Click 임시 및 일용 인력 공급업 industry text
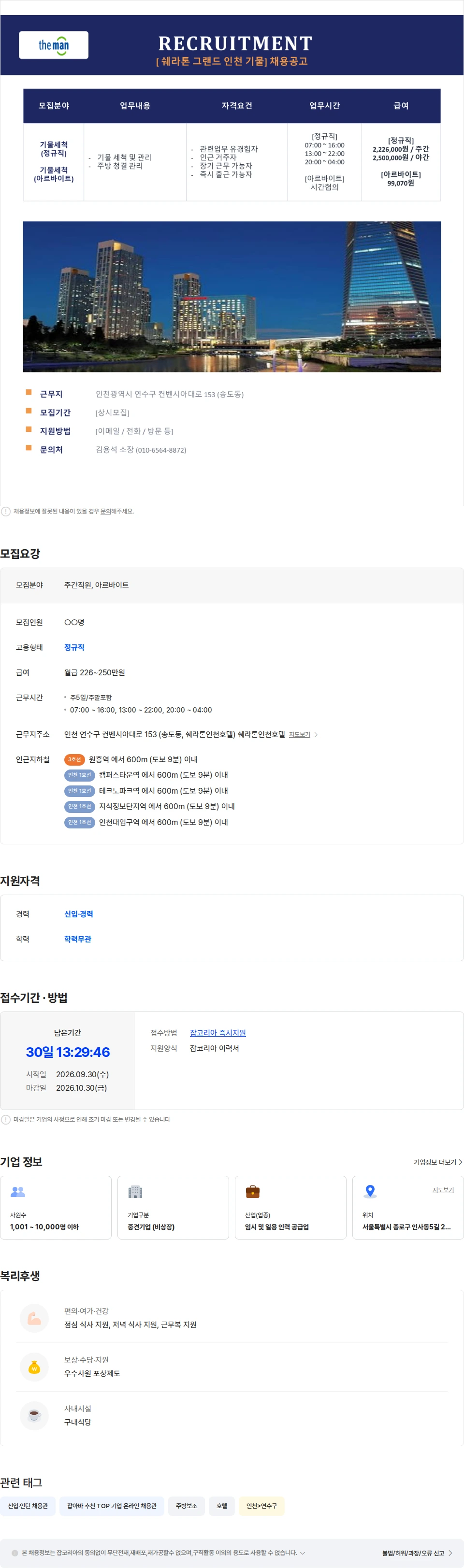 [277, 1227]
